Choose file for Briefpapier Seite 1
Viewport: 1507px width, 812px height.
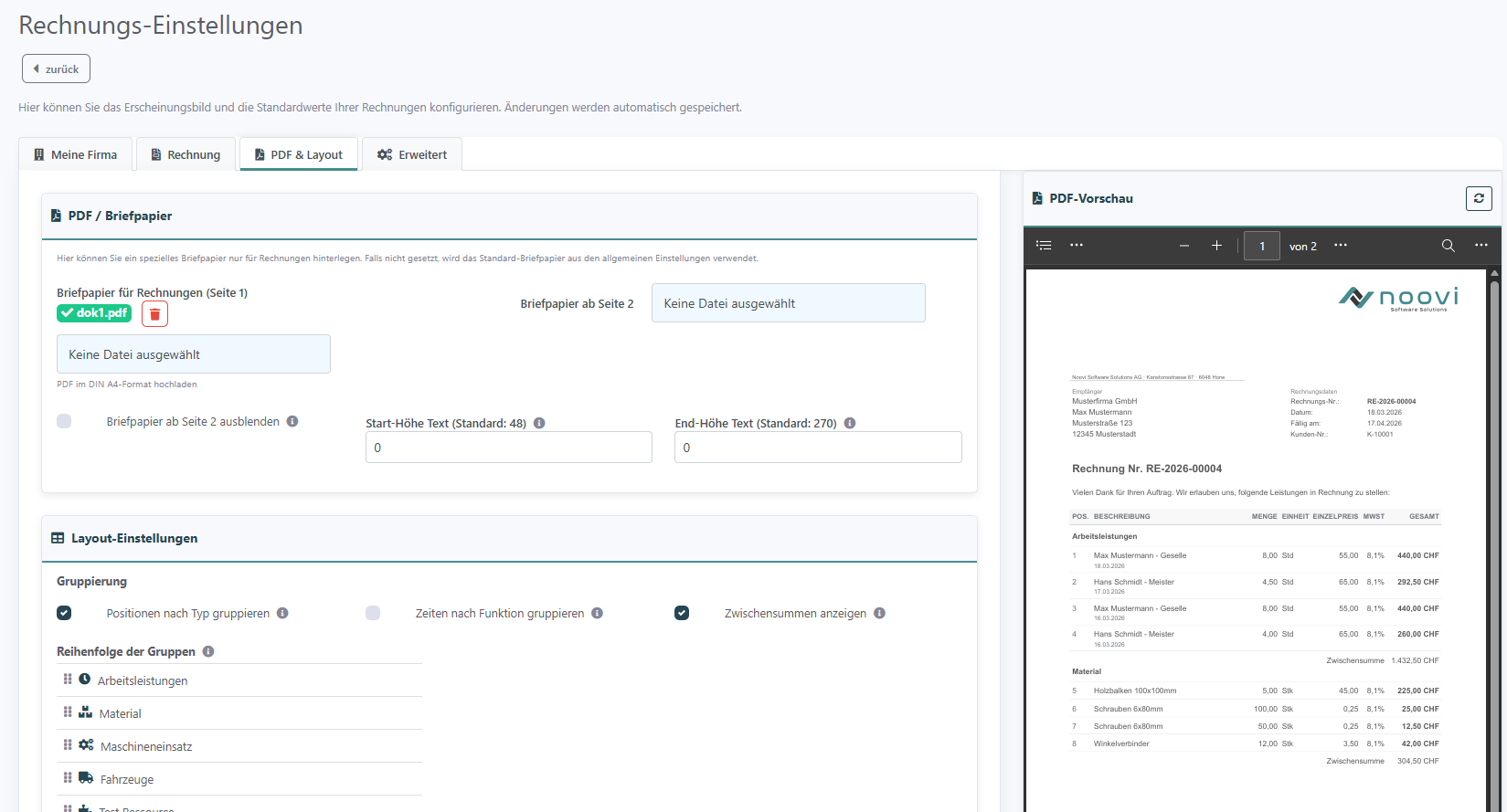click(194, 354)
